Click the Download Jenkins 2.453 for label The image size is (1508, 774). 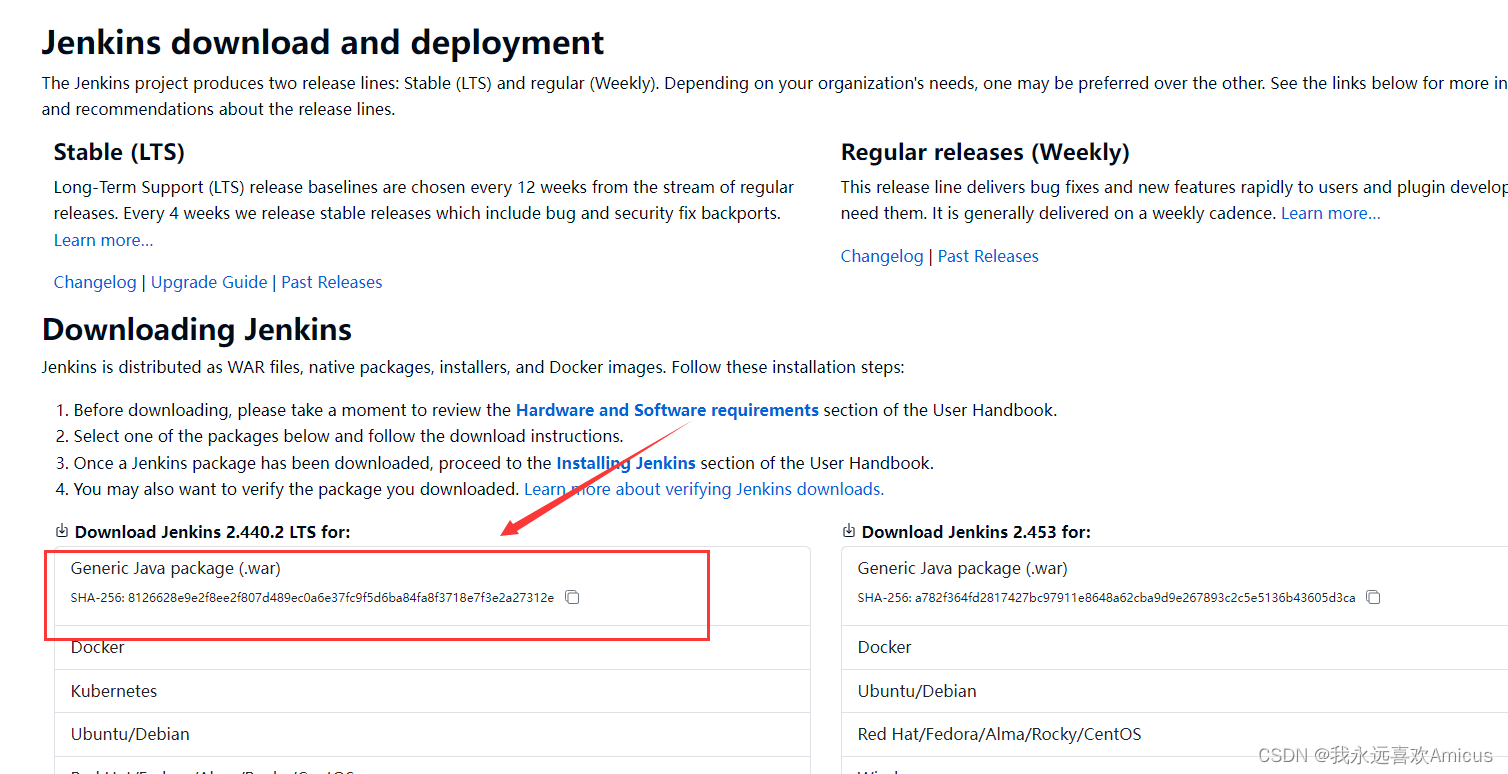point(976,532)
